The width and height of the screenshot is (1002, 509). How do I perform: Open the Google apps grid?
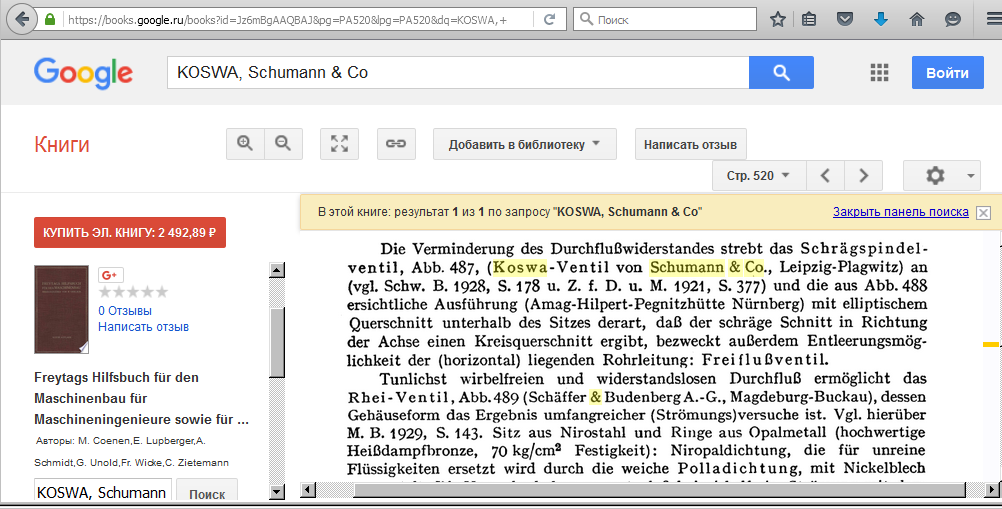point(879,73)
